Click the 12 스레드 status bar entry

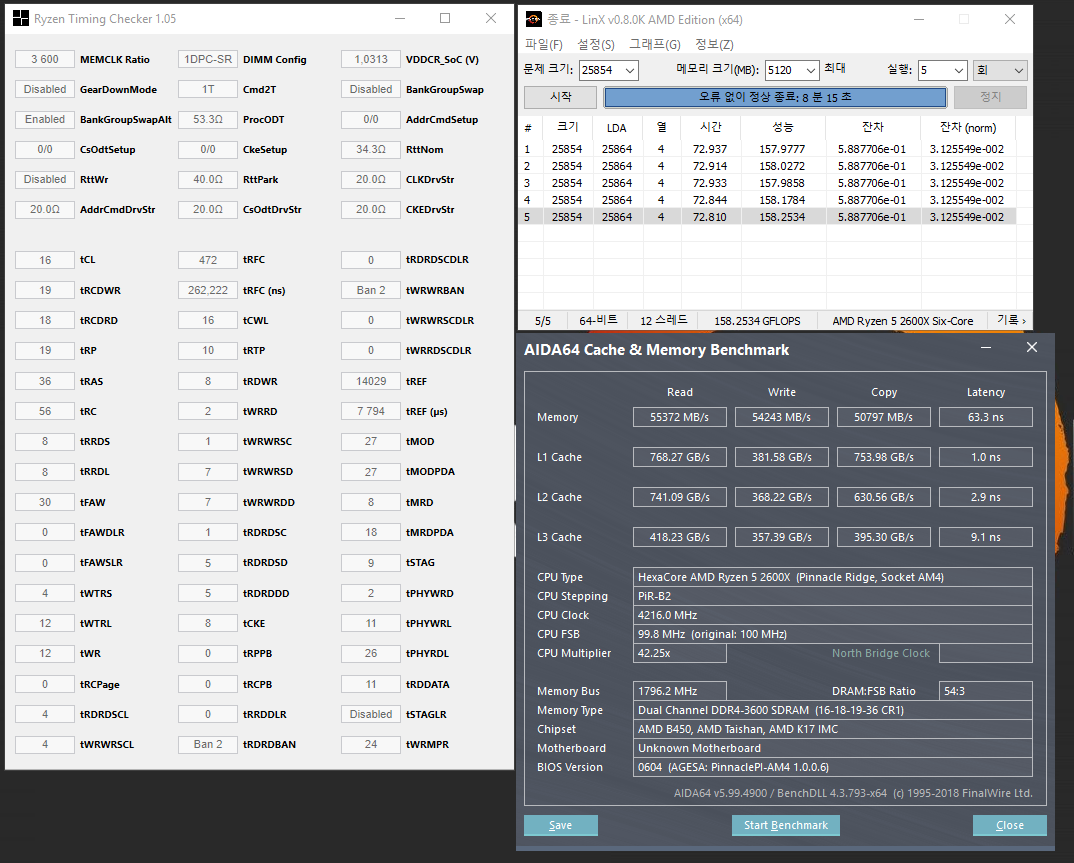(664, 321)
